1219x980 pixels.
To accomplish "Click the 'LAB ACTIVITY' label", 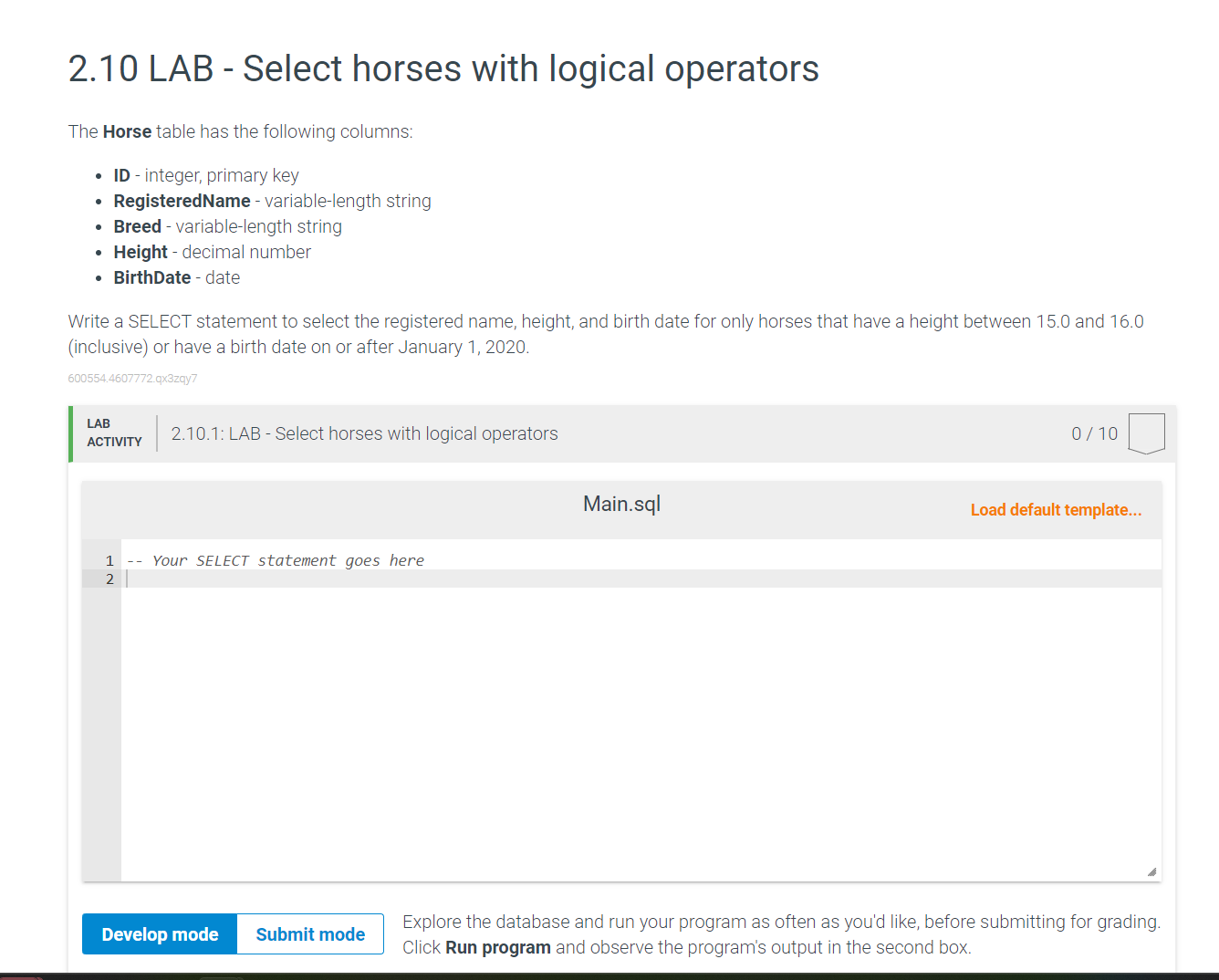I will pos(114,433).
